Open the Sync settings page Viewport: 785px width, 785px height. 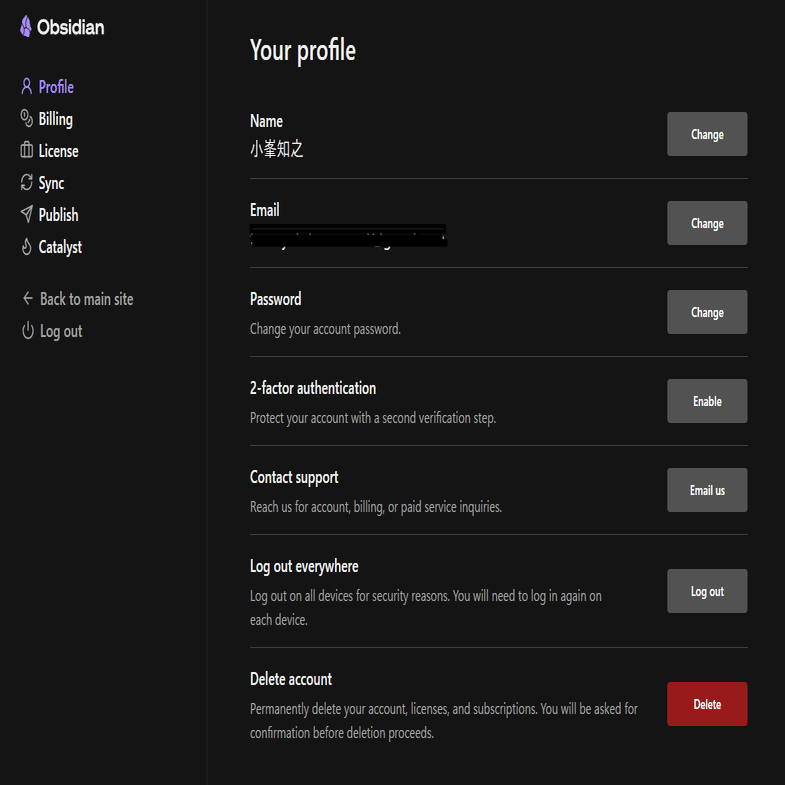tap(51, 183)
